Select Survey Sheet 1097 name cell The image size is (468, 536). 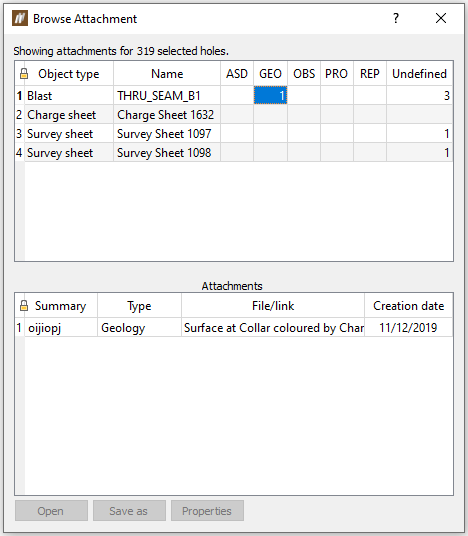(x=167, y=134)
